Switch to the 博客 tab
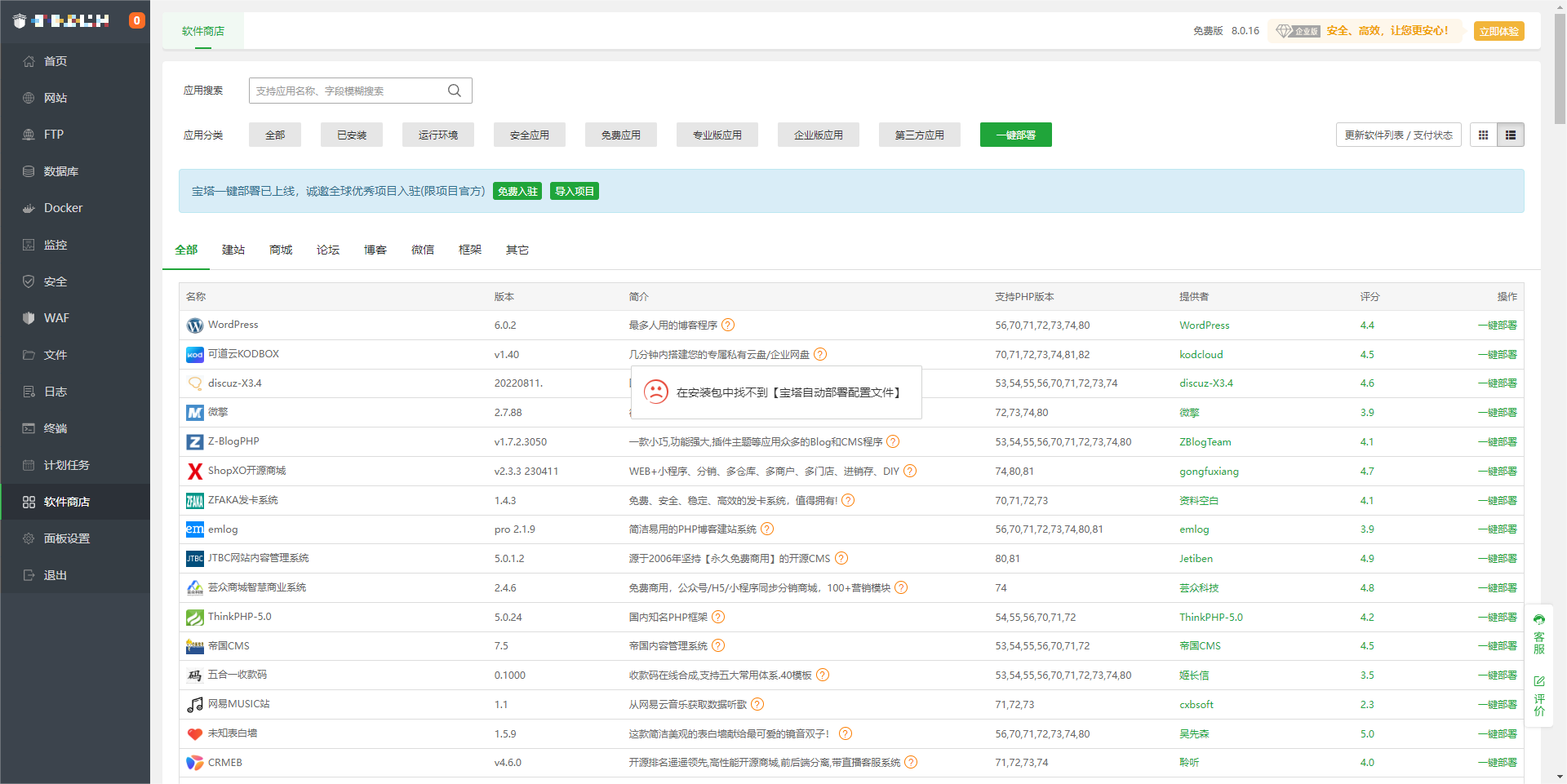 [x=375, y=250]
